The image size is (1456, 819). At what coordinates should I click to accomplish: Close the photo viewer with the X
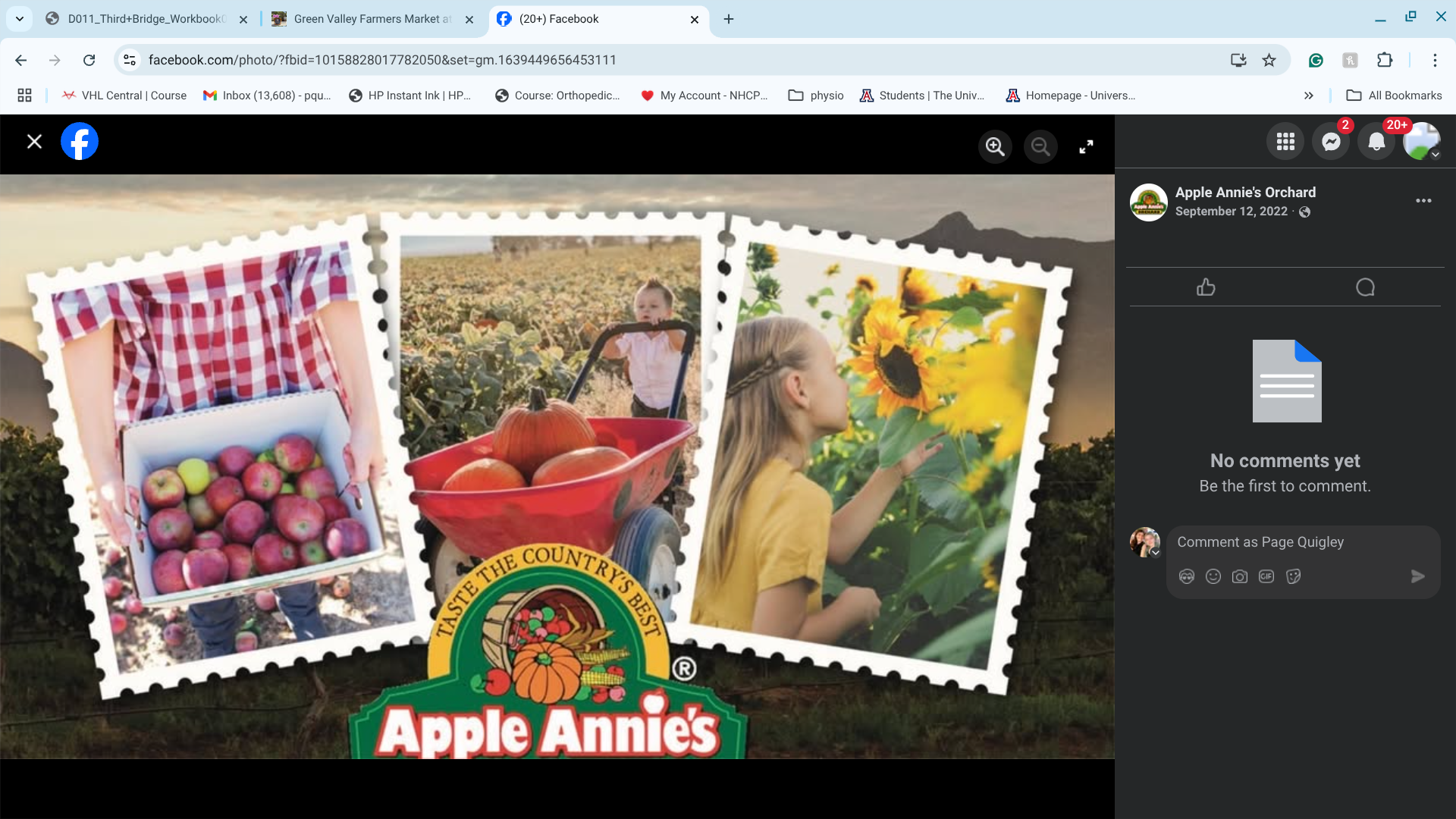point(34,142)
